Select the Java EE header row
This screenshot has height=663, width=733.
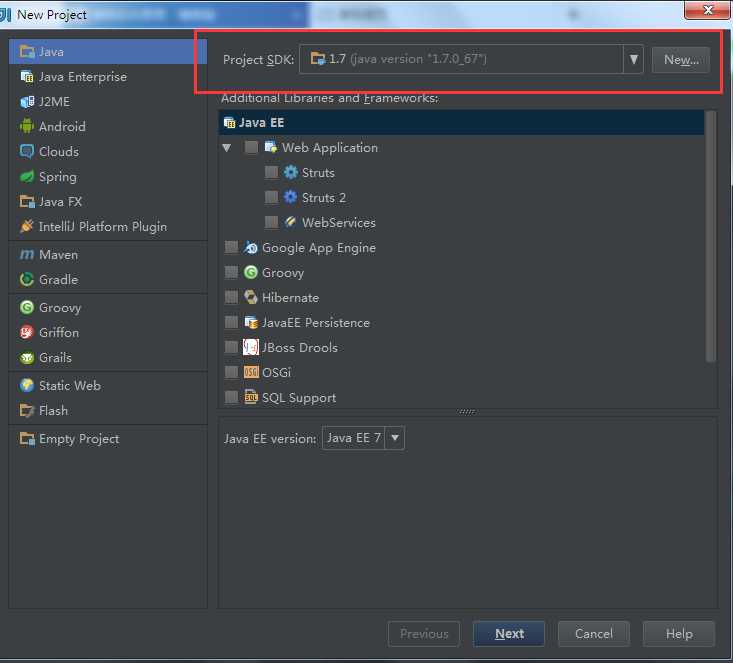pyautogui.click(x=461, y=123)
